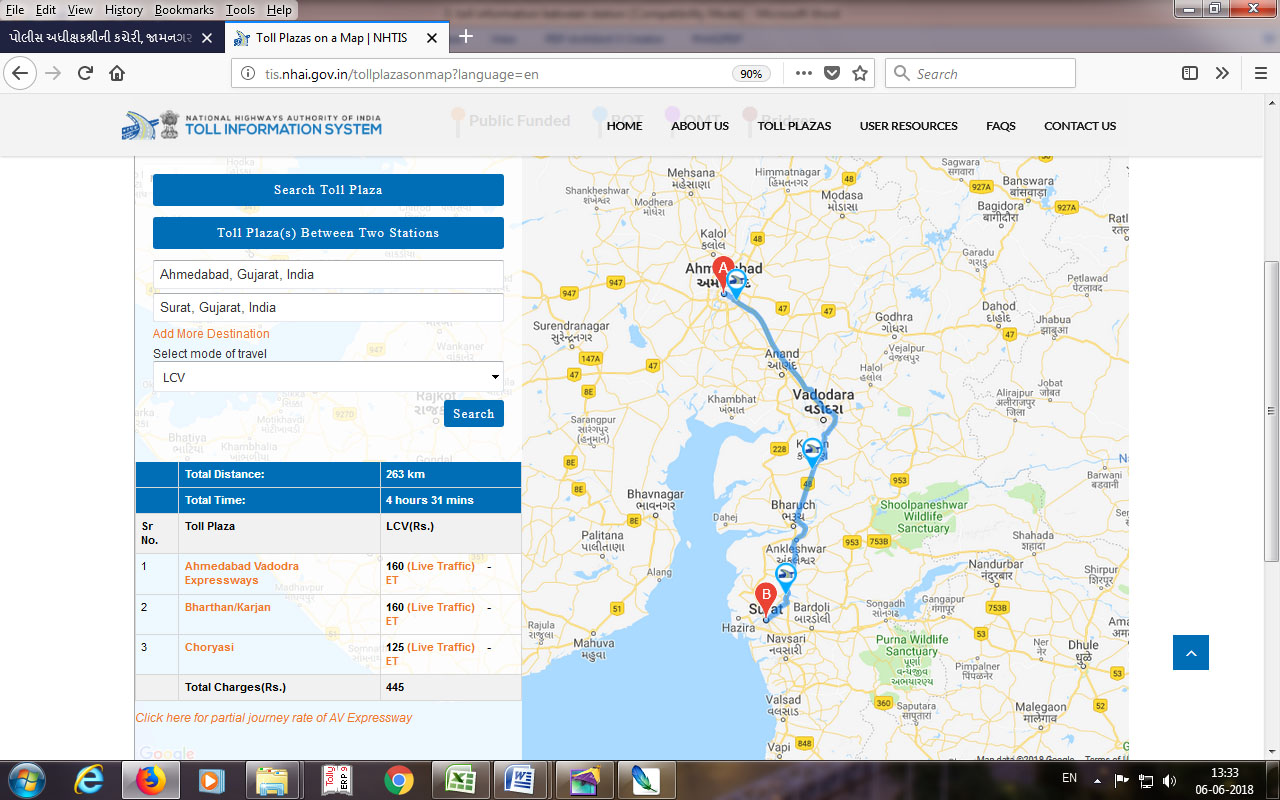Open the Pocket save icon
1280x800 pixels.
coord(832,73)
